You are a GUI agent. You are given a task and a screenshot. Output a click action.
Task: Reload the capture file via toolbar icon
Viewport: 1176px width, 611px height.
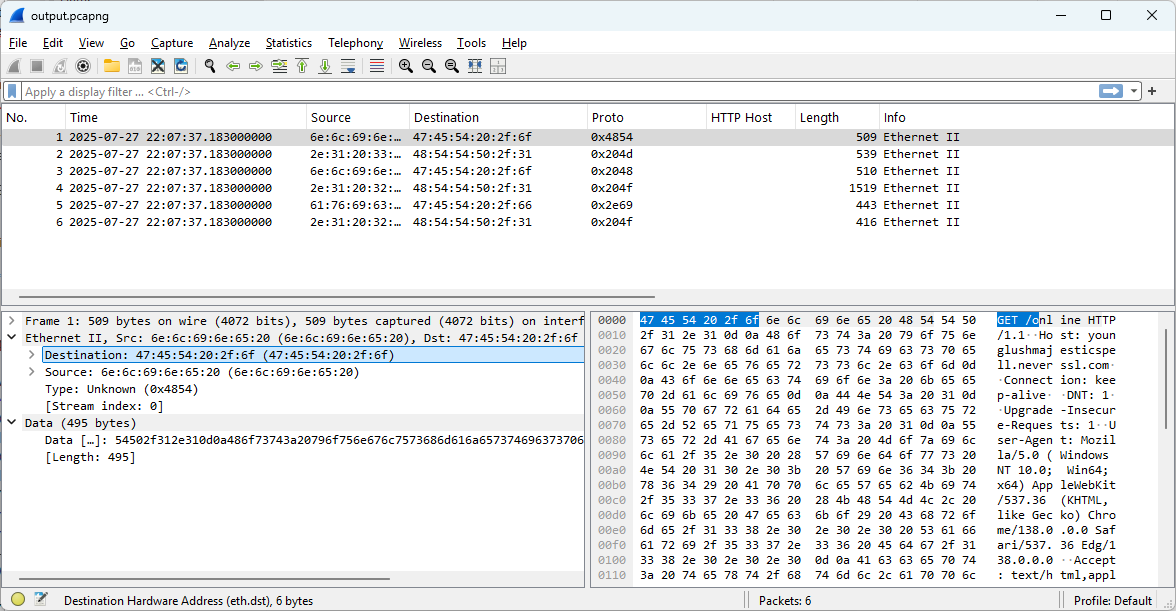(x=181, y=66)
